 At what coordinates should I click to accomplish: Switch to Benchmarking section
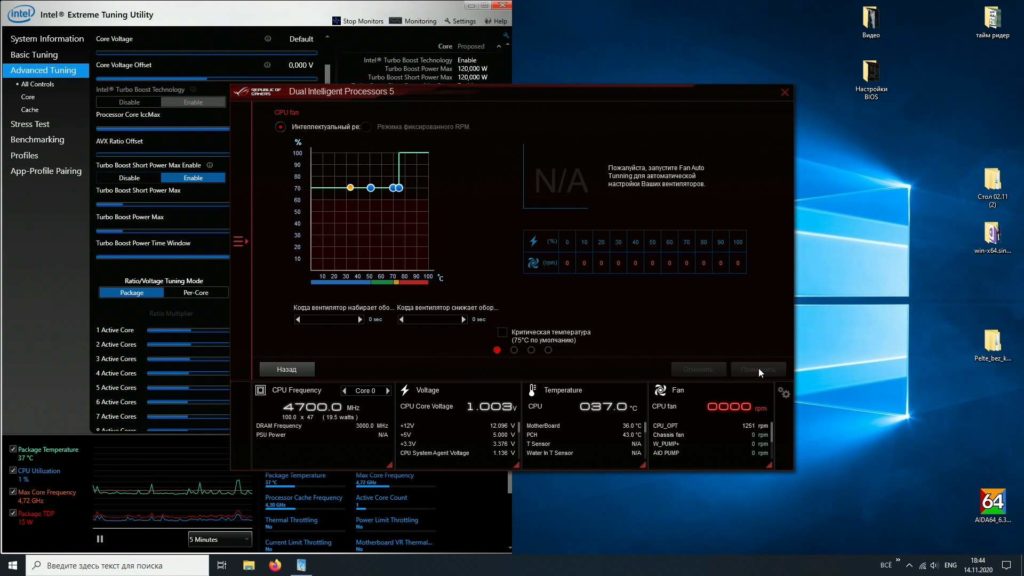tap(37, 140)
